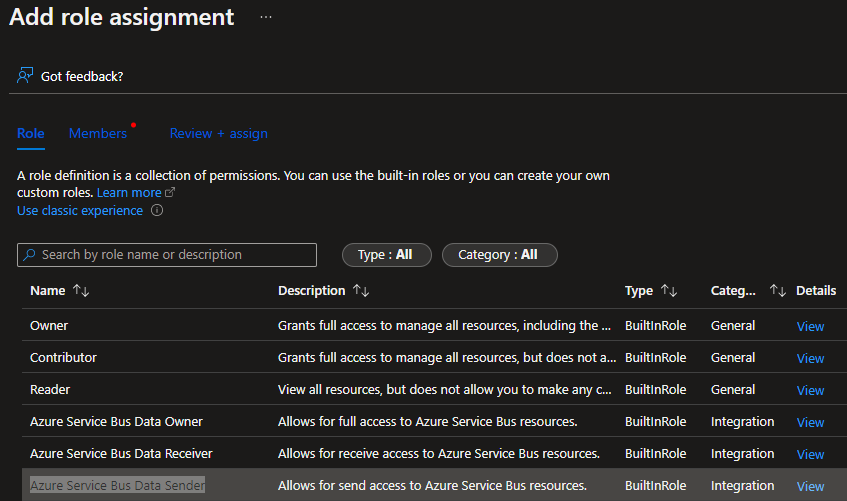Open the Type : All filter
The height and width of the screenshot is (501, 847).
point(387,255)
